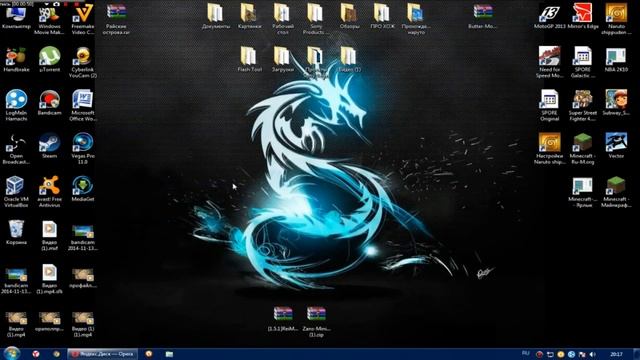
Task: Open Windows Explorer from the taskbar
Action: click(x=169, y=354)
